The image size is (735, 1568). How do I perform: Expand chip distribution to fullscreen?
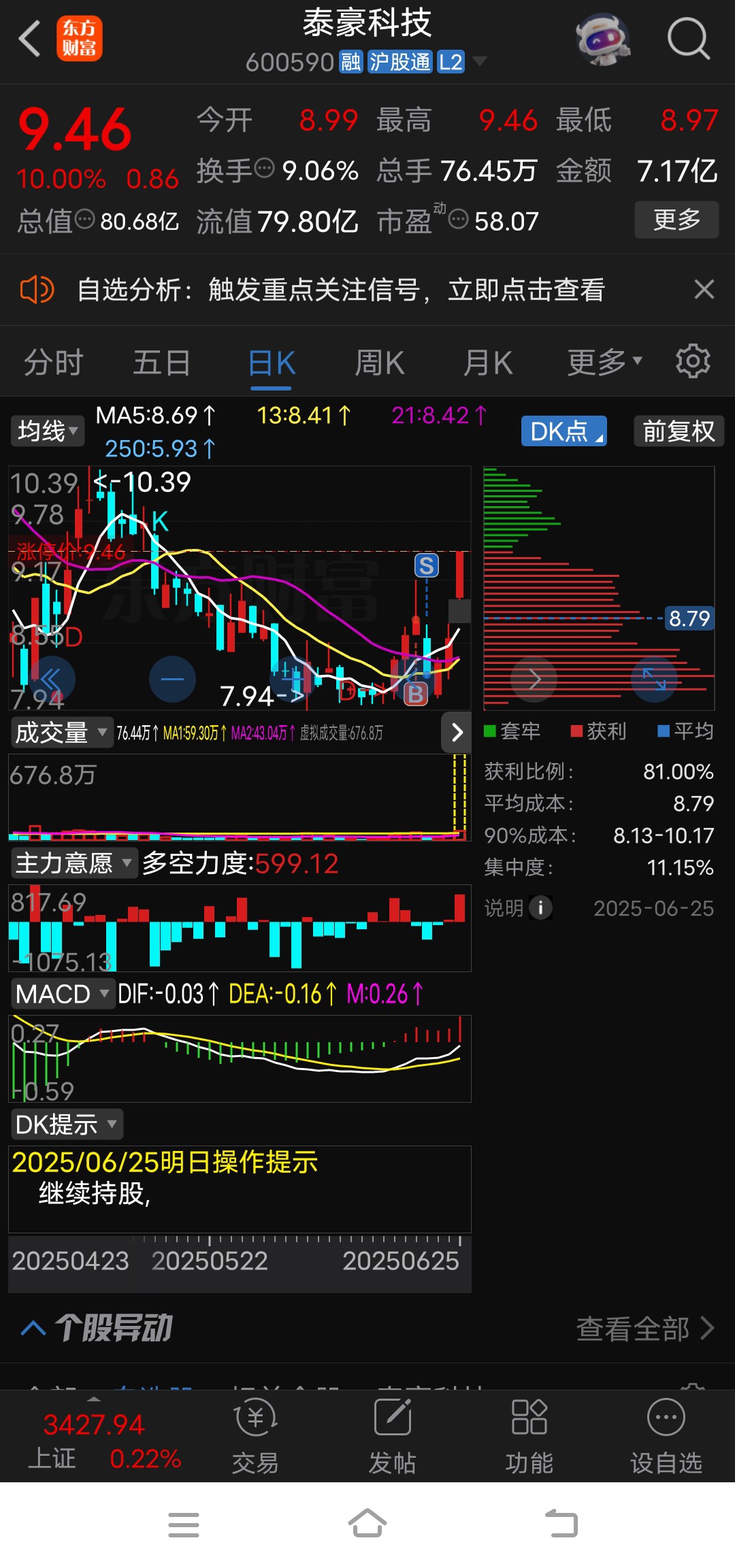654,679
